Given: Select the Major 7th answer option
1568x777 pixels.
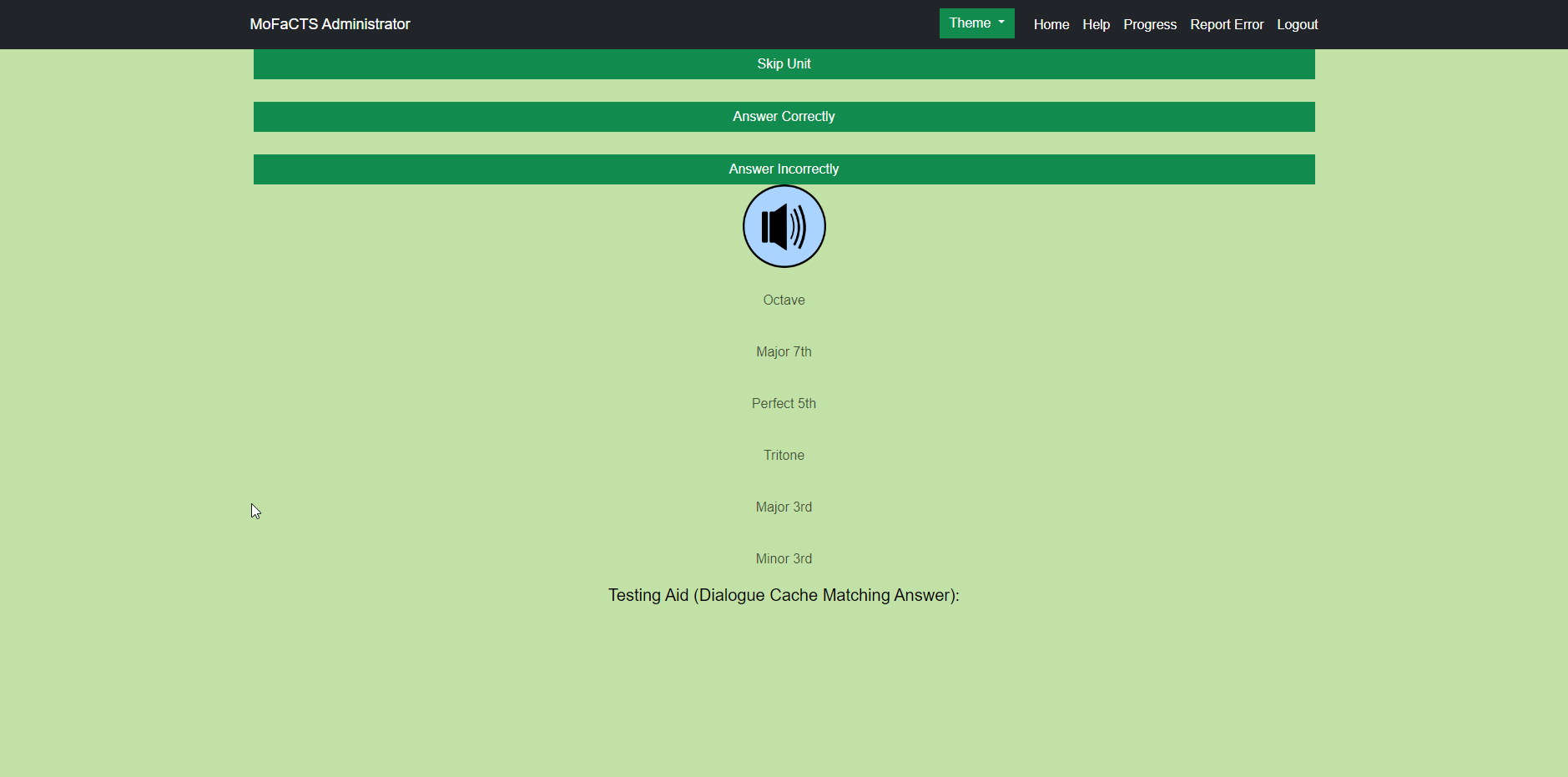Looking at the screenshot, I should click(783, 351).
